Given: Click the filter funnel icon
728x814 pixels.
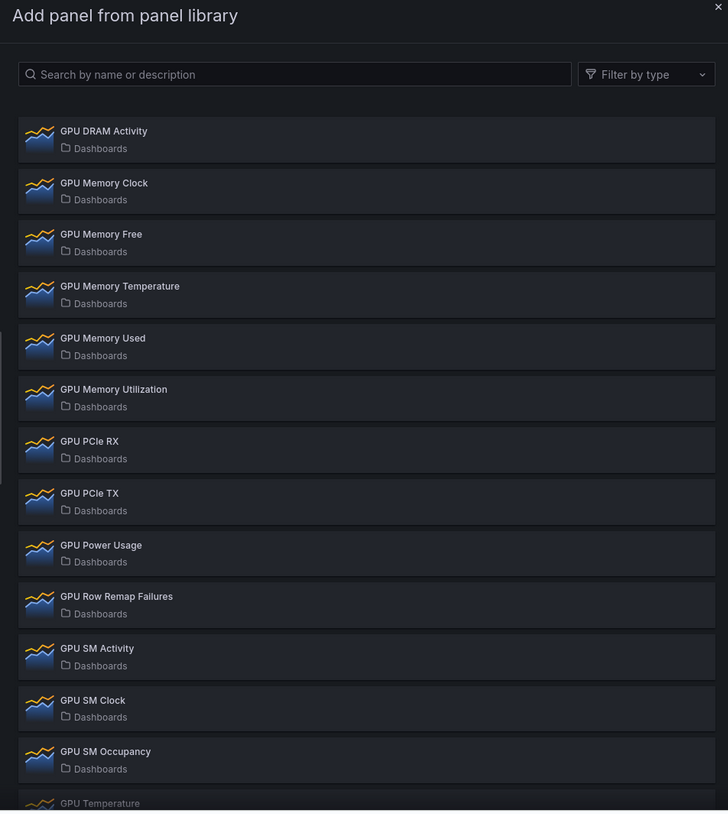Looking at the screenshot, I should pos(591,75).
